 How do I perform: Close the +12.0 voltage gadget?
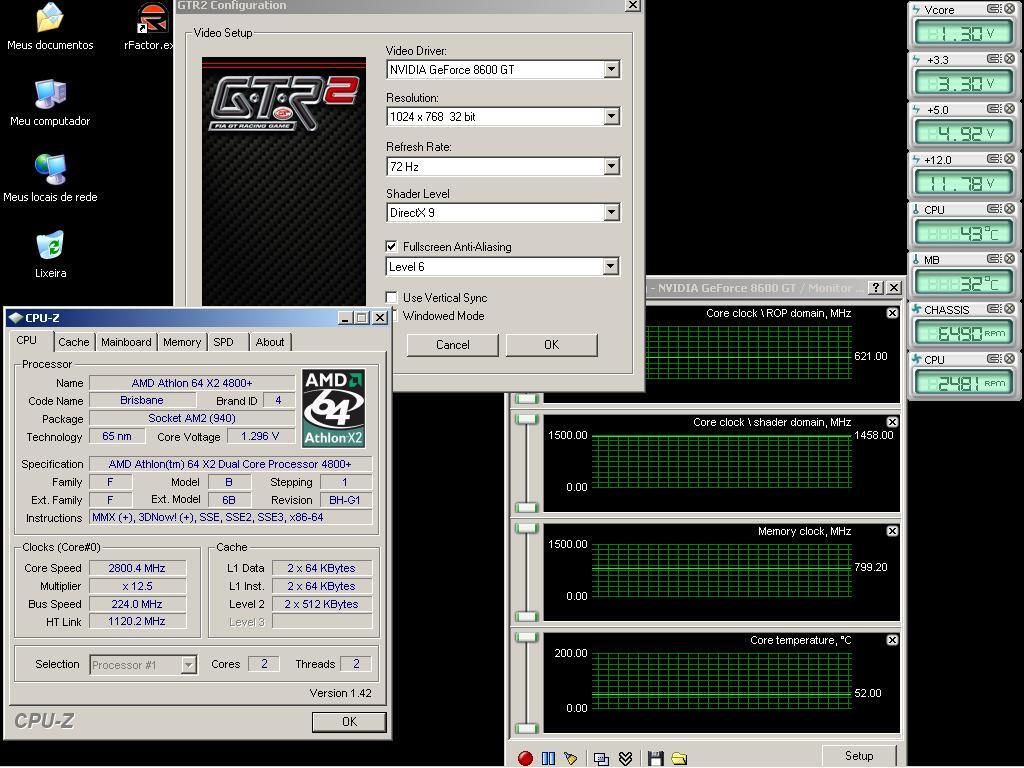(x=1010, y=159)
